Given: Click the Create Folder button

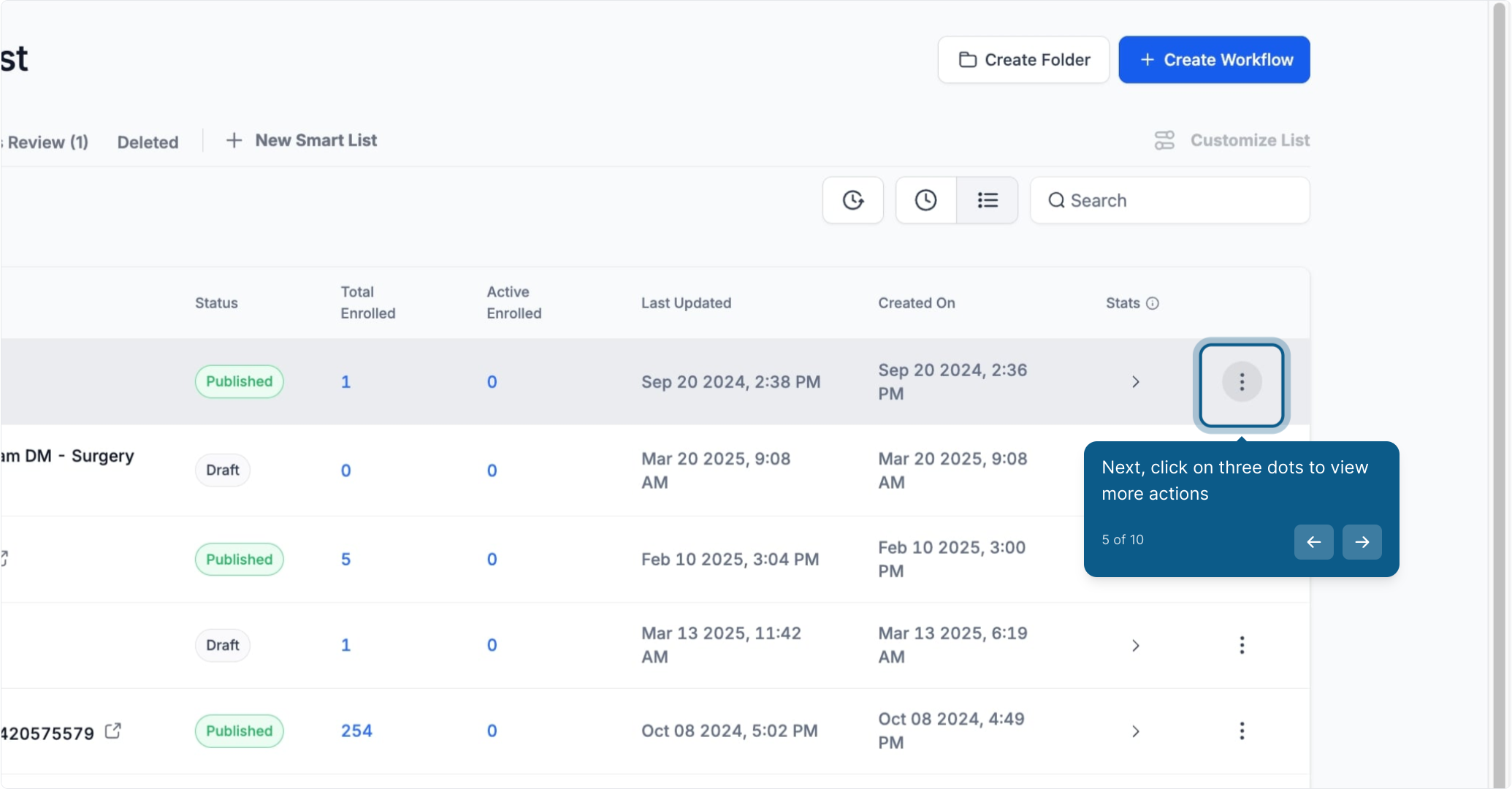Looking at the screenshot, I should click(1023, 60).
